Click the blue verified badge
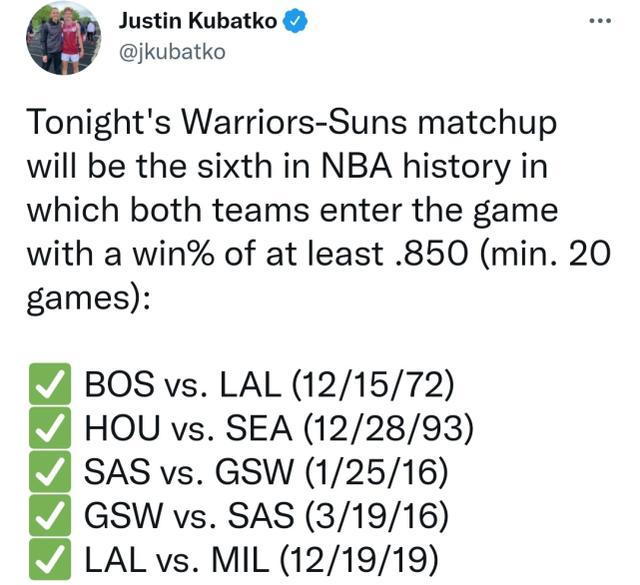 pos(294,23)
